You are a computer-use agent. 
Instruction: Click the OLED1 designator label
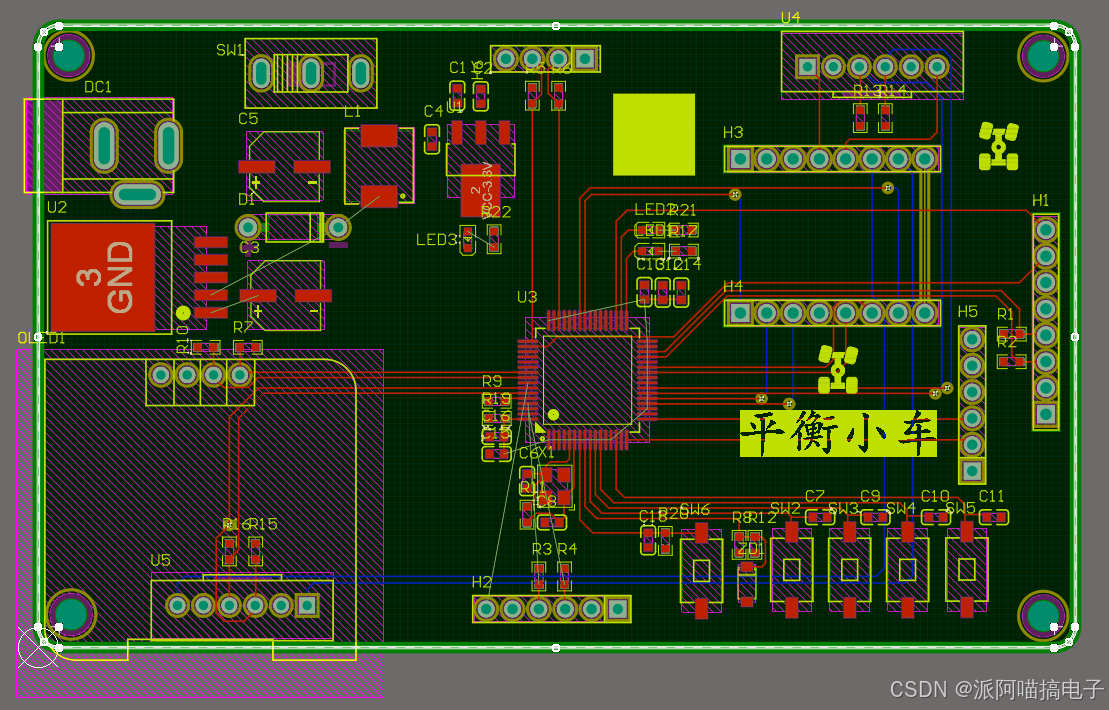(x=41, y=338)
